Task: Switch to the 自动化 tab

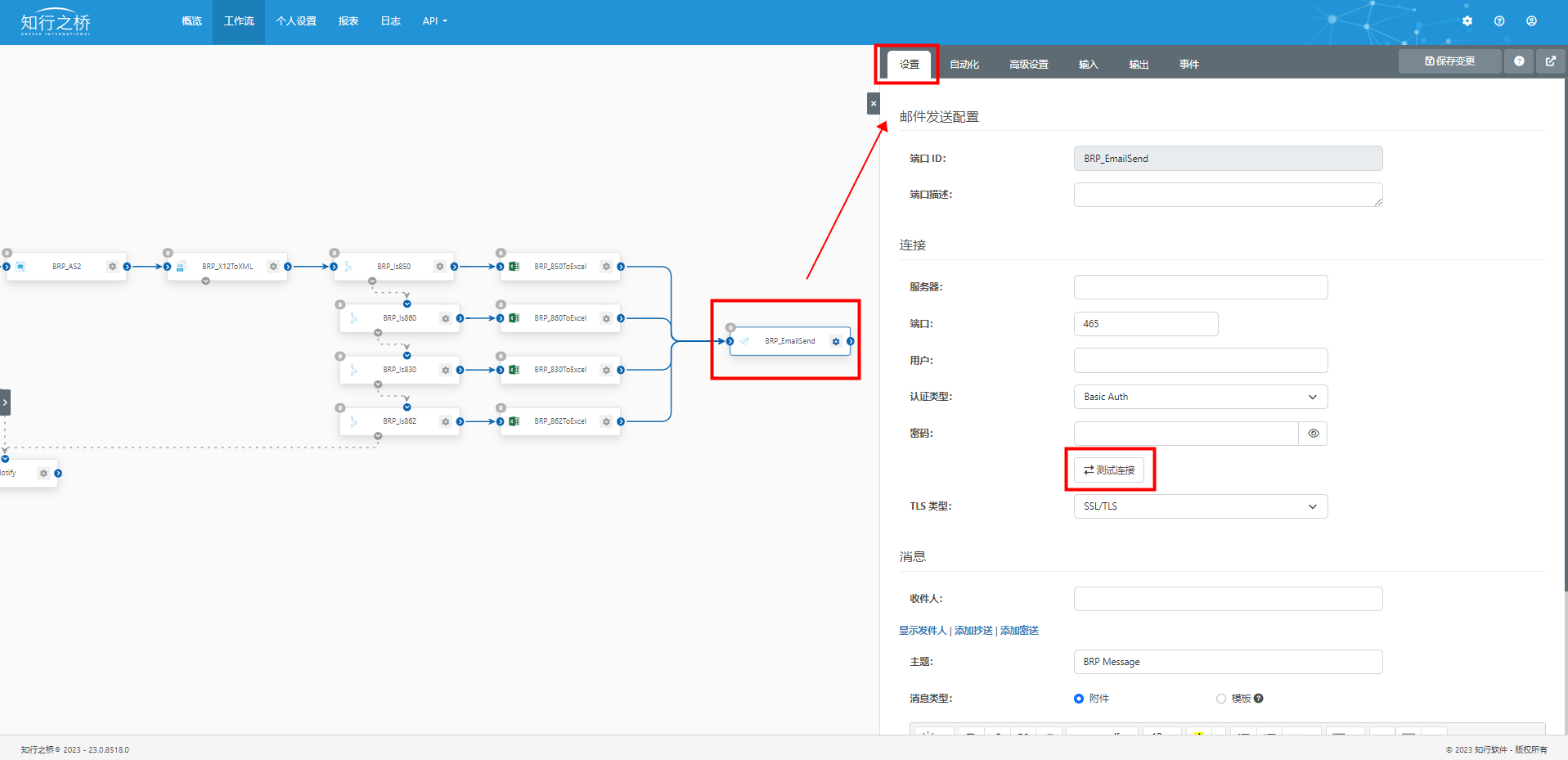Action: (x=964, y=65)
